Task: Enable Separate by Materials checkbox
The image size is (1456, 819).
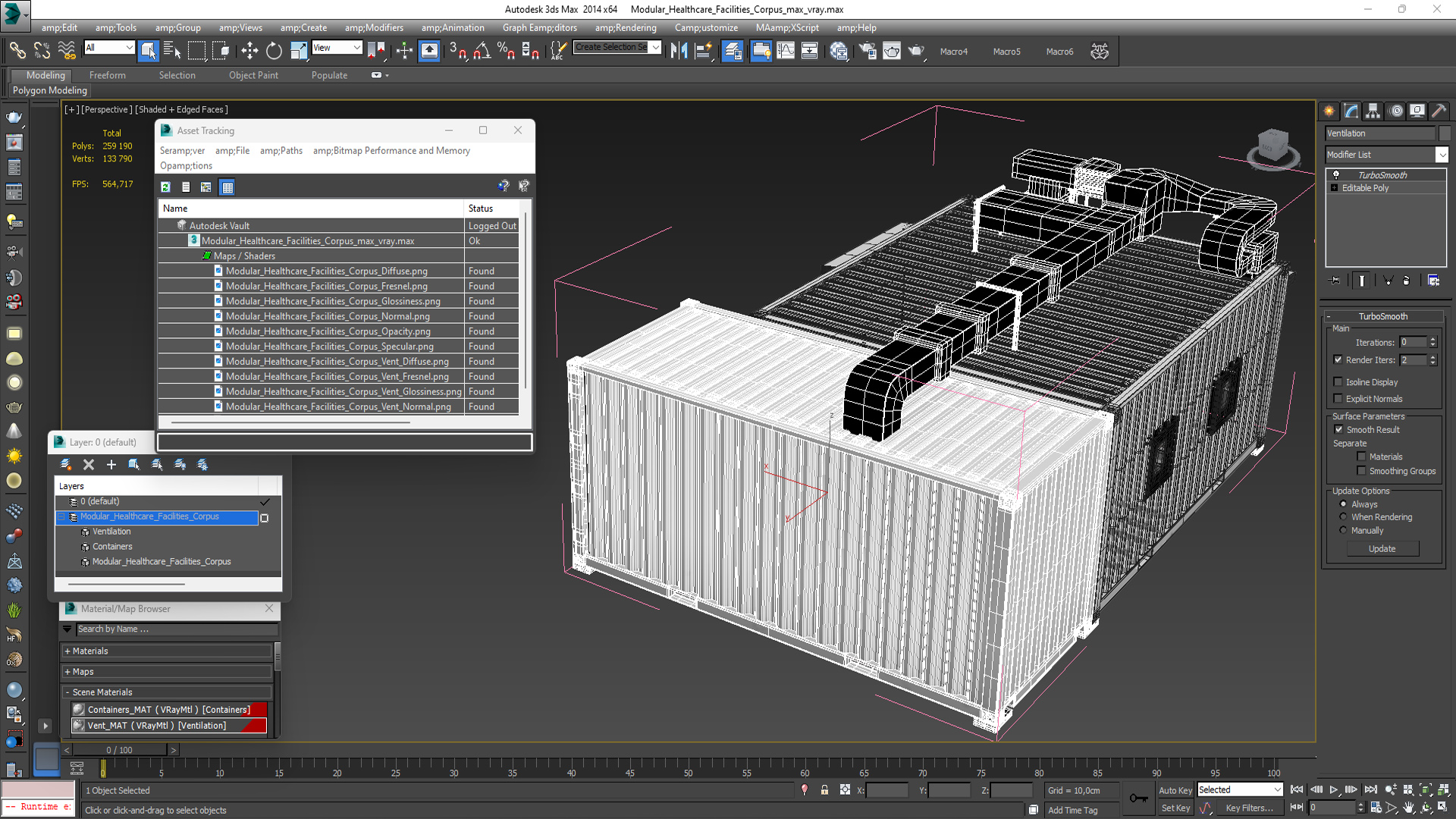Action: click(x=1361, y=457)
